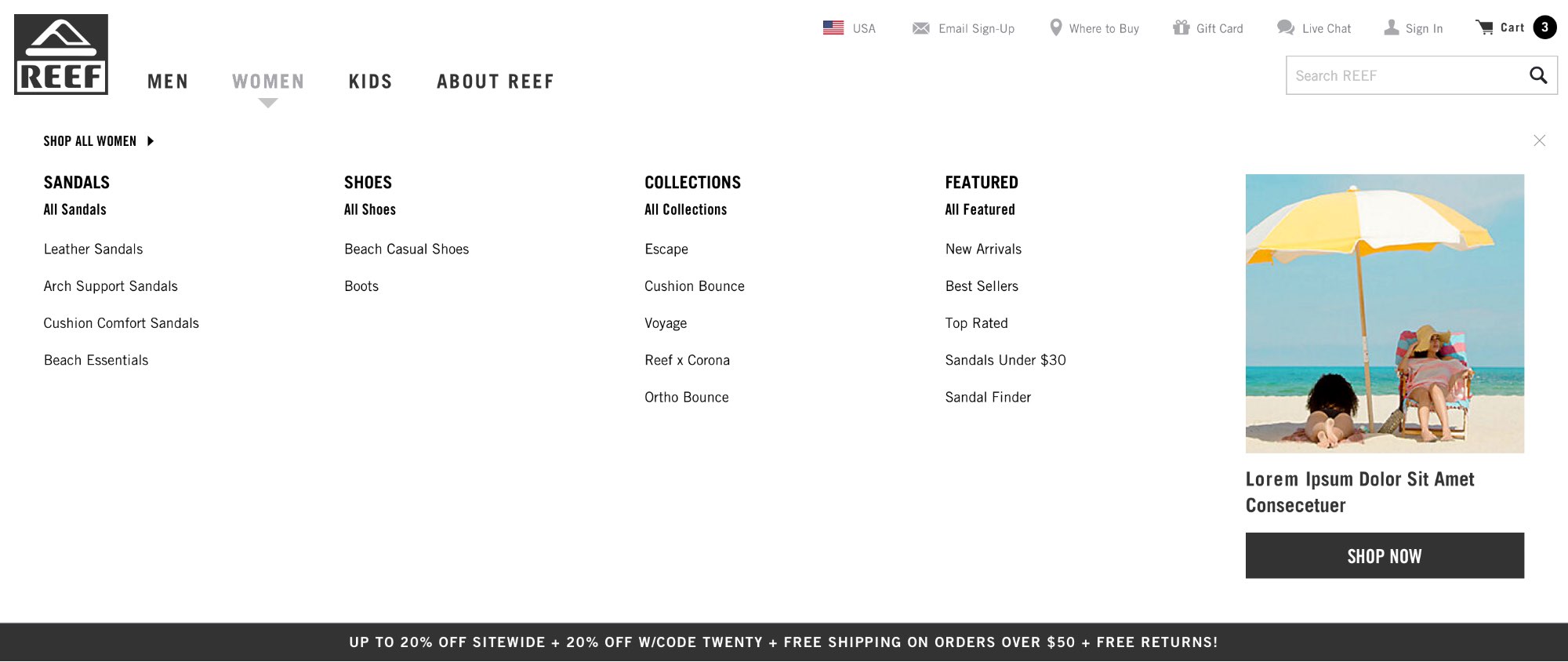Open the Kids navigation menu

pos(370,82)
